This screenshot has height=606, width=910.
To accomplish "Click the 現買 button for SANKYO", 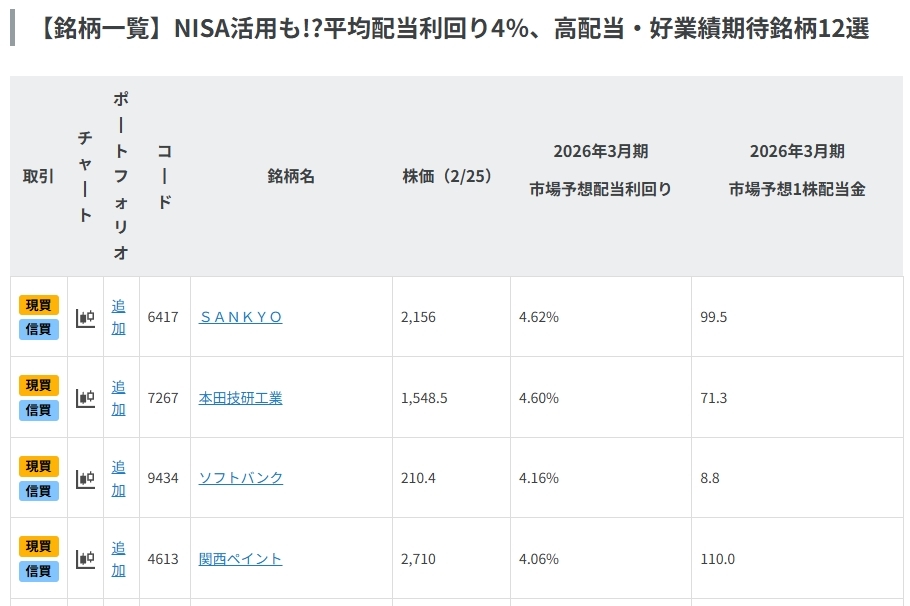I will pyautogui.click(x=38, y=305).
